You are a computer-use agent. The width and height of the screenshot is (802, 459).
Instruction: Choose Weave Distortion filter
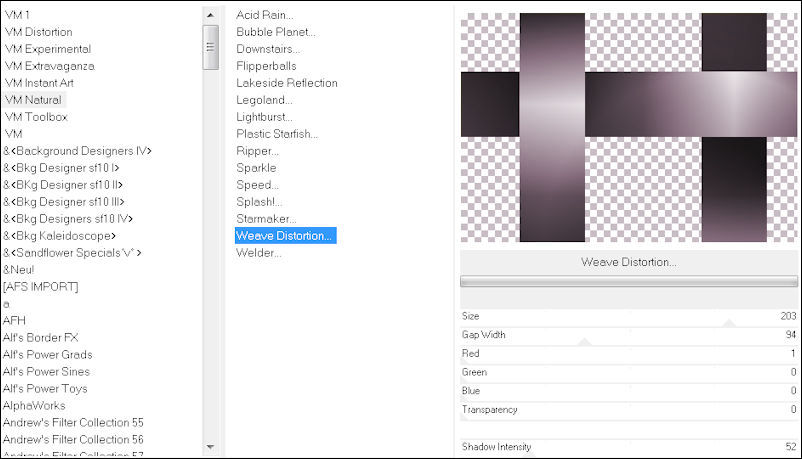(x=285, y=235)
